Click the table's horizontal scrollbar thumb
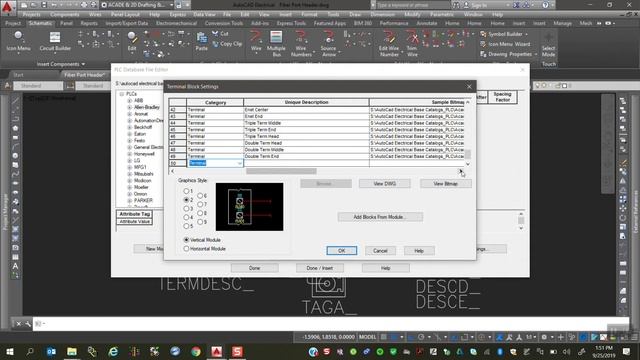Image resolution: width=640 pixels, height=360 pixels. pos(281,171)
